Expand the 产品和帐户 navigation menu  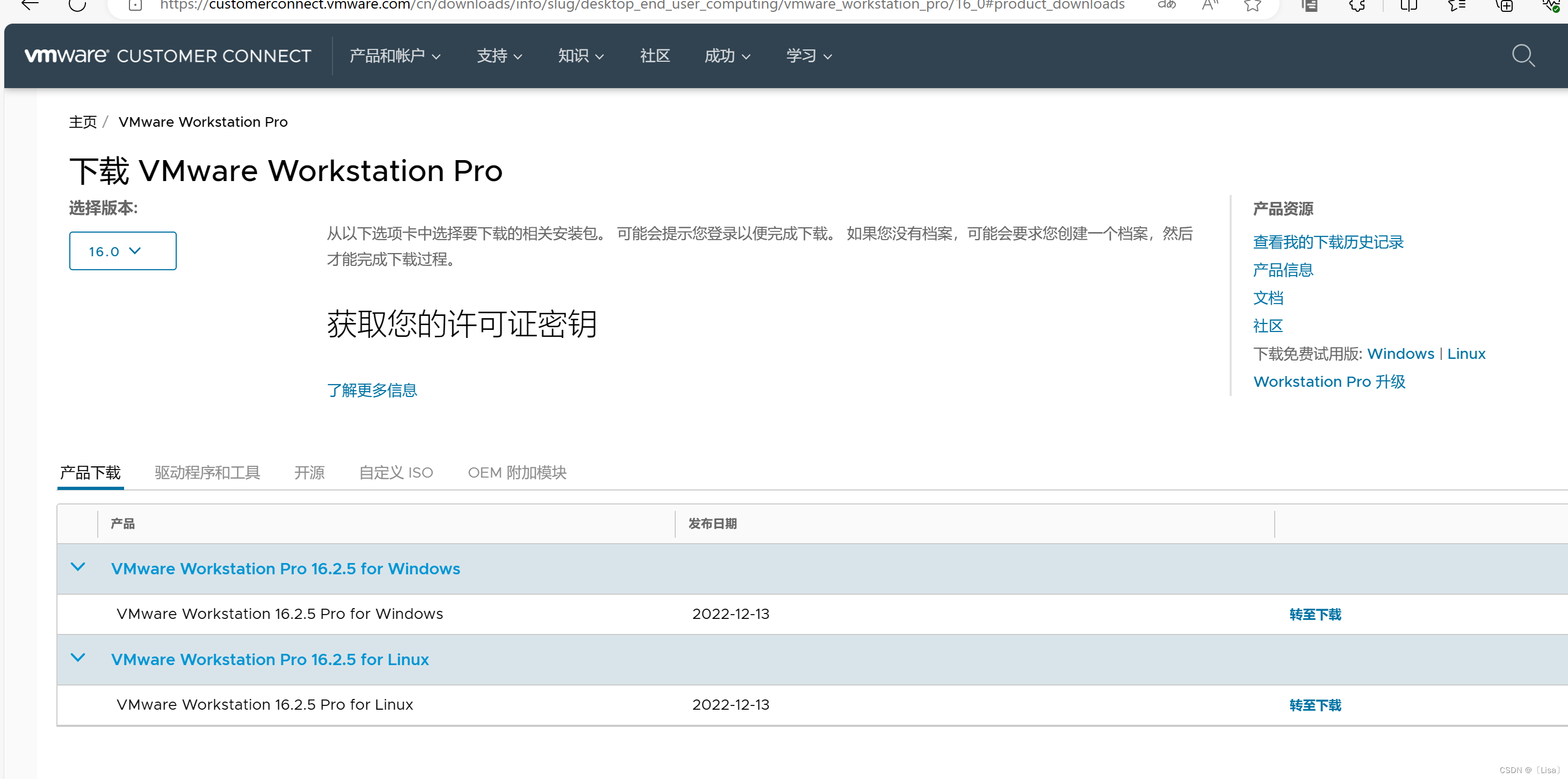click(394, 56)
